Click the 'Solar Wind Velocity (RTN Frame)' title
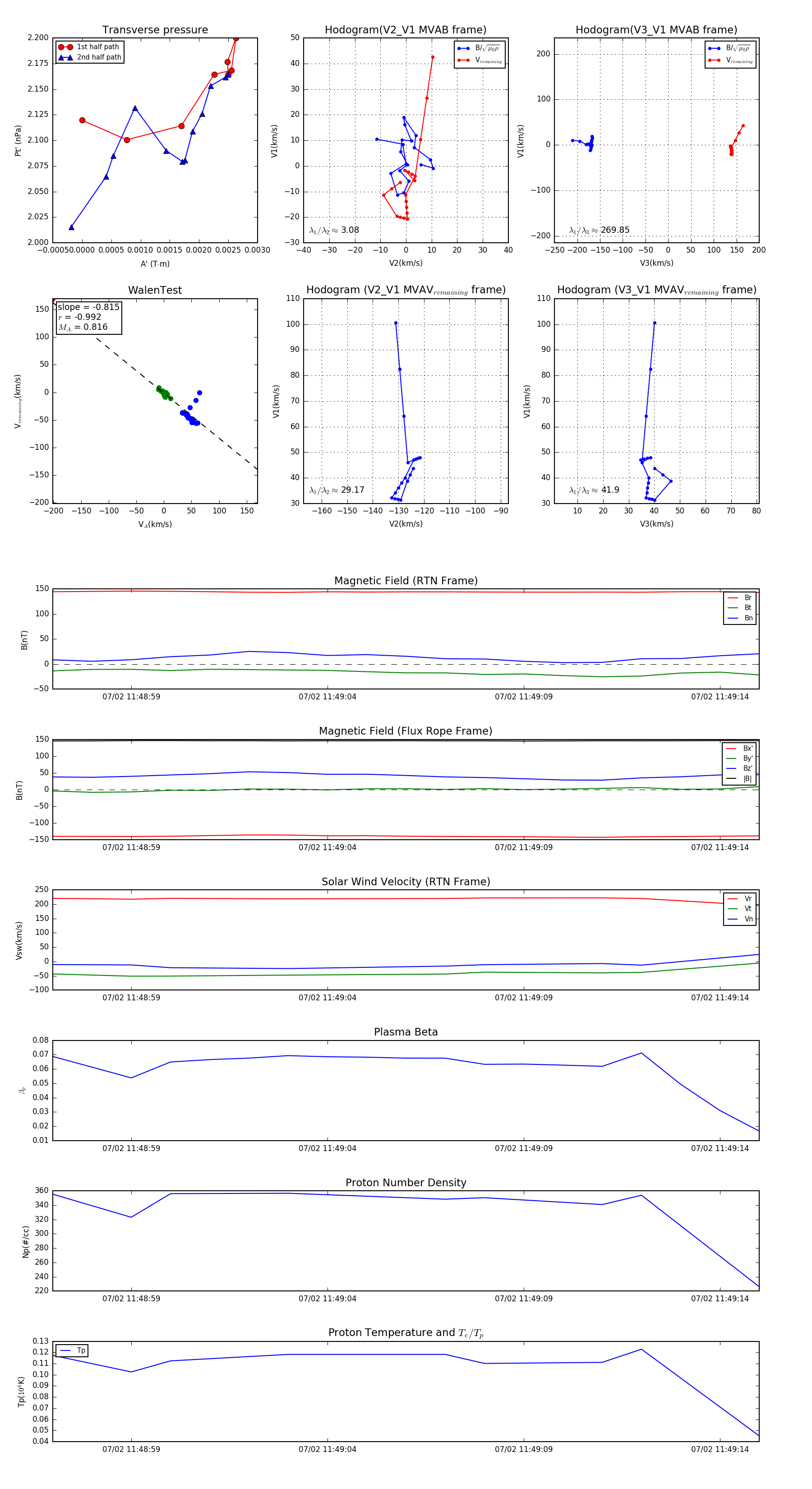Image resolution: width=812 pixels, height=1489 pixels. click(x=406, y=882)
